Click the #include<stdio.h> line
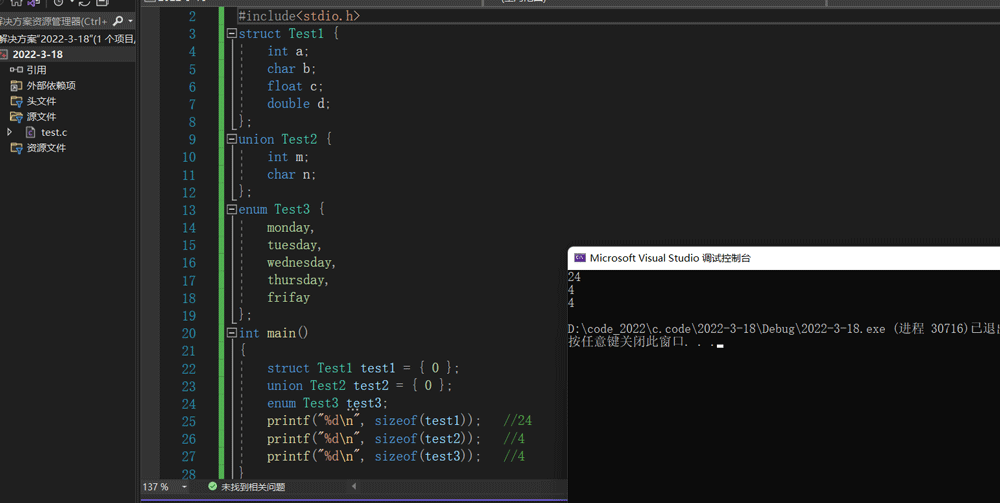Image resolution: width=1000 pixels, height=503 pixels. (x=299, y=16)
